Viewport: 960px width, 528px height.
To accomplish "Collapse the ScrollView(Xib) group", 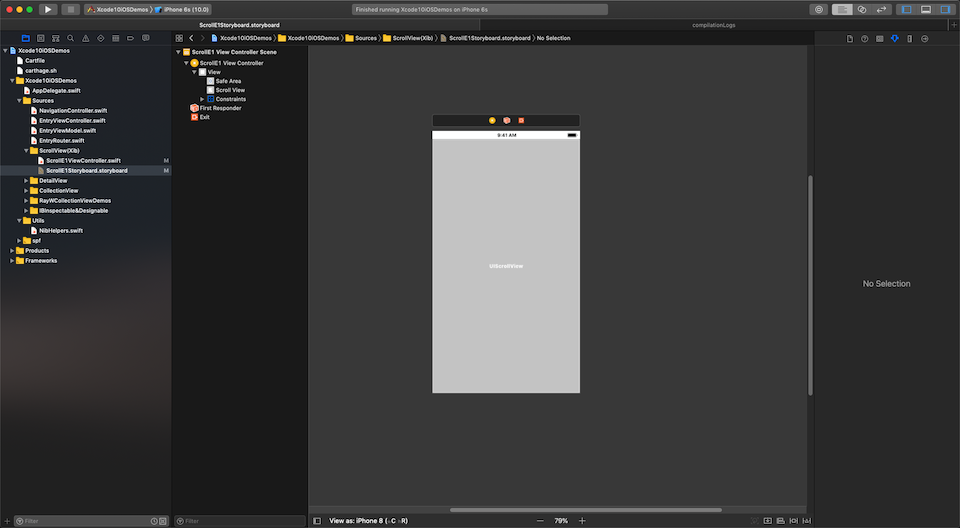I will point(26,151).
